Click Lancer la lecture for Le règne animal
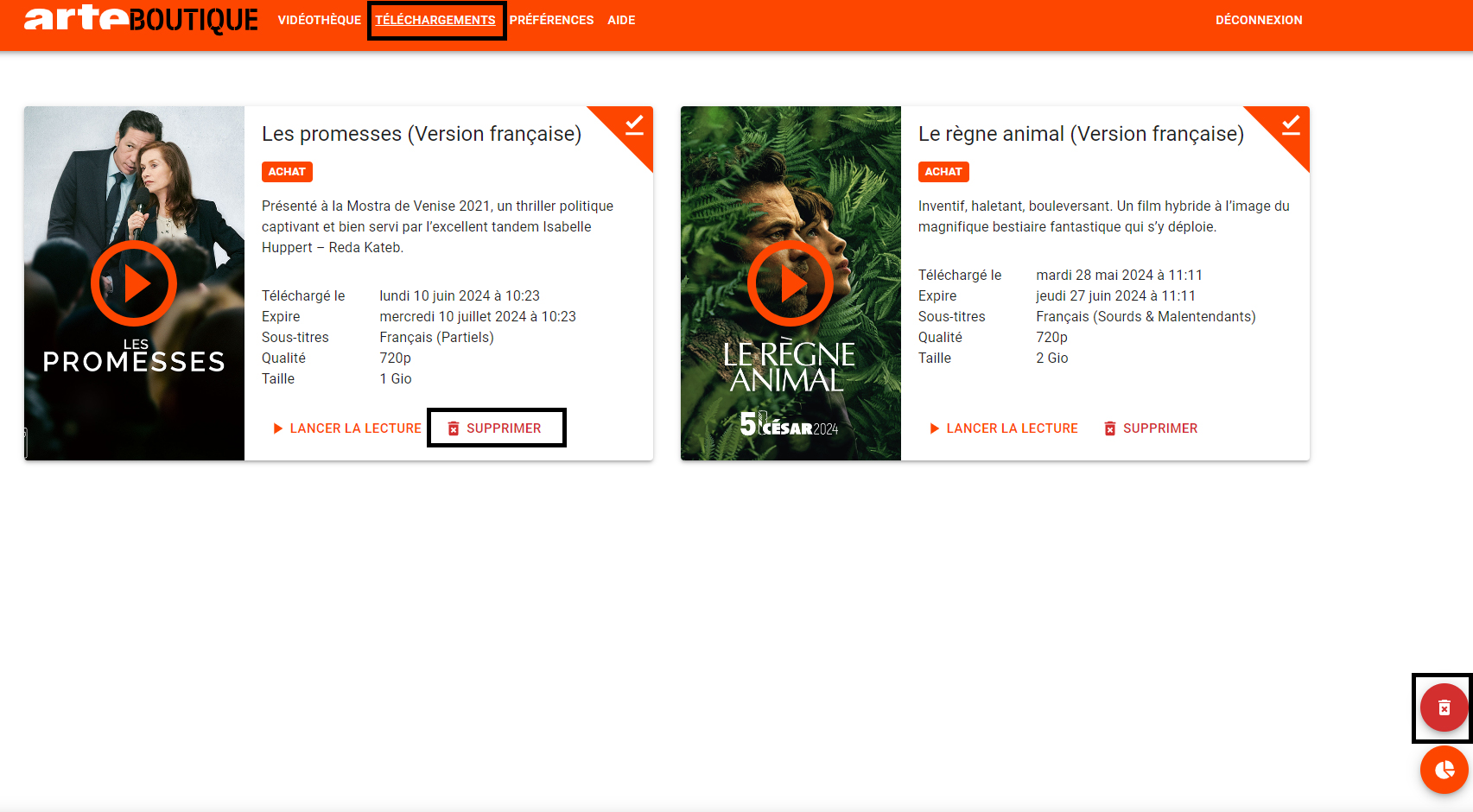The width and height of the screenshot is (1473, 812). click(x=1003, y=428)
